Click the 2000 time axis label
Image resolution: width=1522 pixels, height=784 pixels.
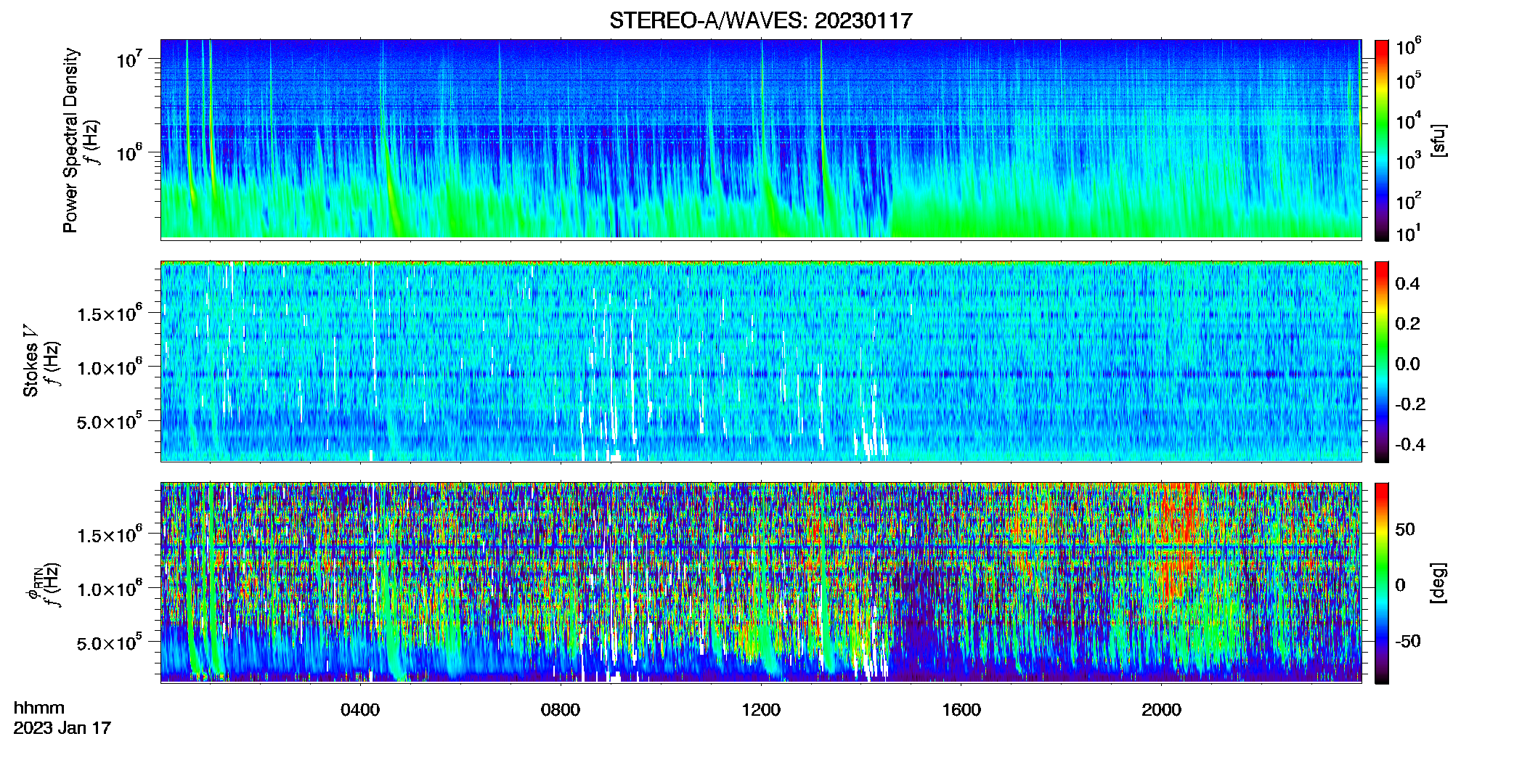point(1161,709)
